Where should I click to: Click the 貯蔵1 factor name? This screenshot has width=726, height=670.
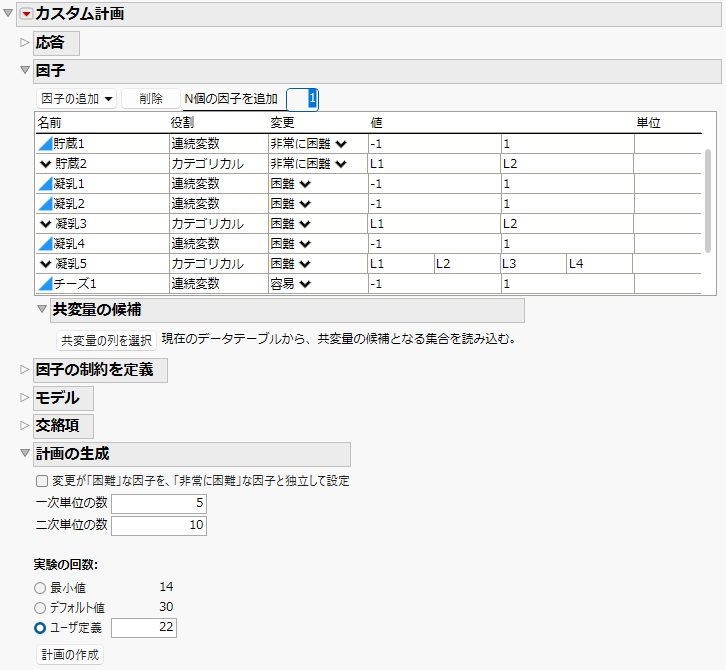click(69, 144)
